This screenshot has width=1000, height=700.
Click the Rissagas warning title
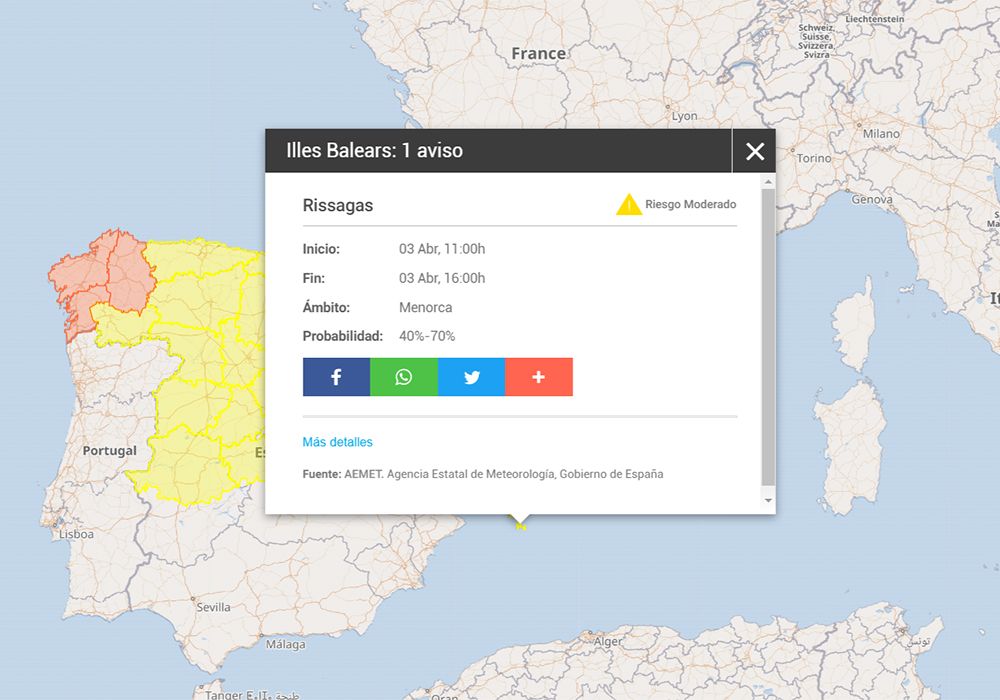337,205
